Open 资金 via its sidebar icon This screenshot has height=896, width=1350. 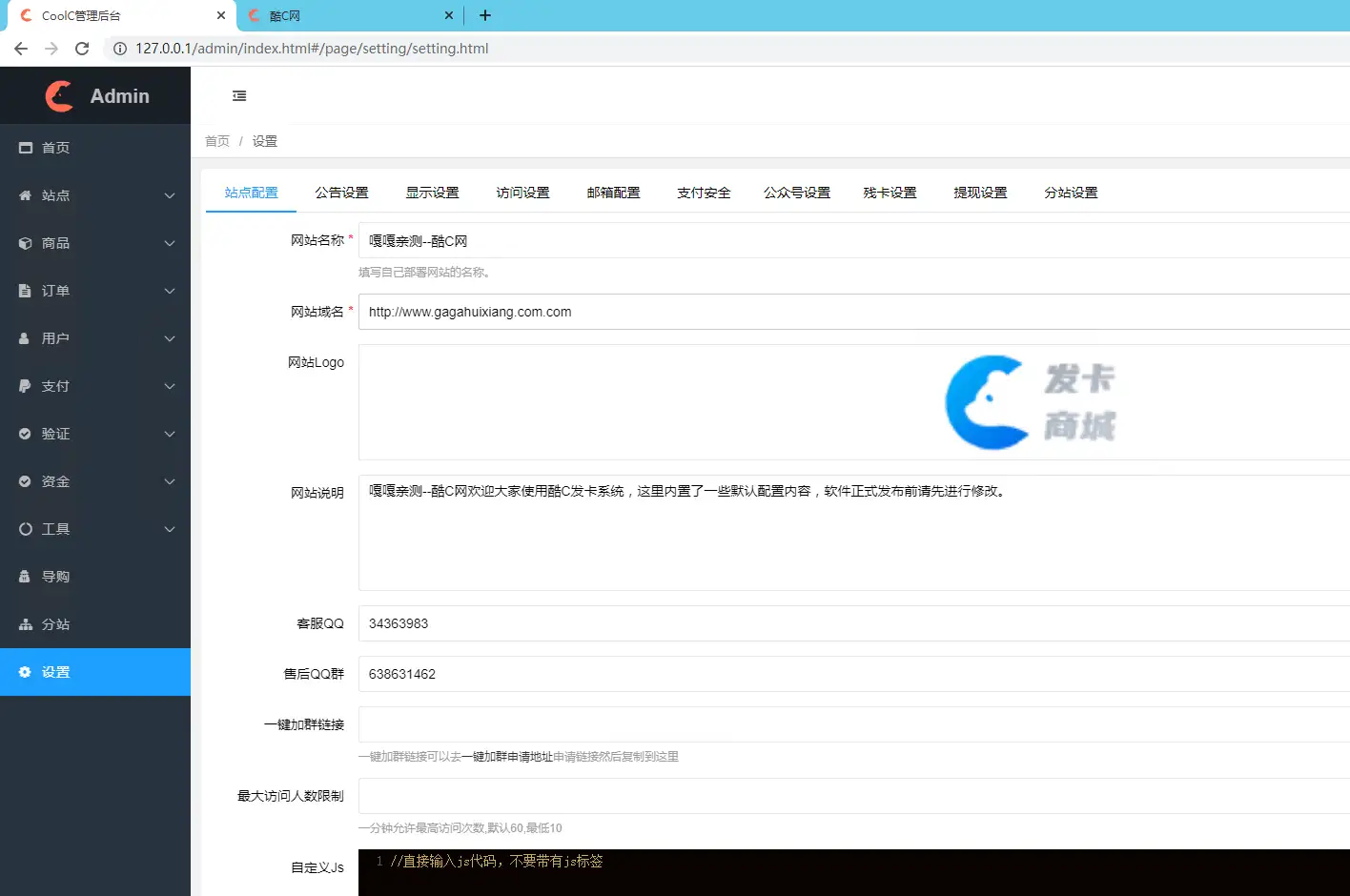point(25,481)
